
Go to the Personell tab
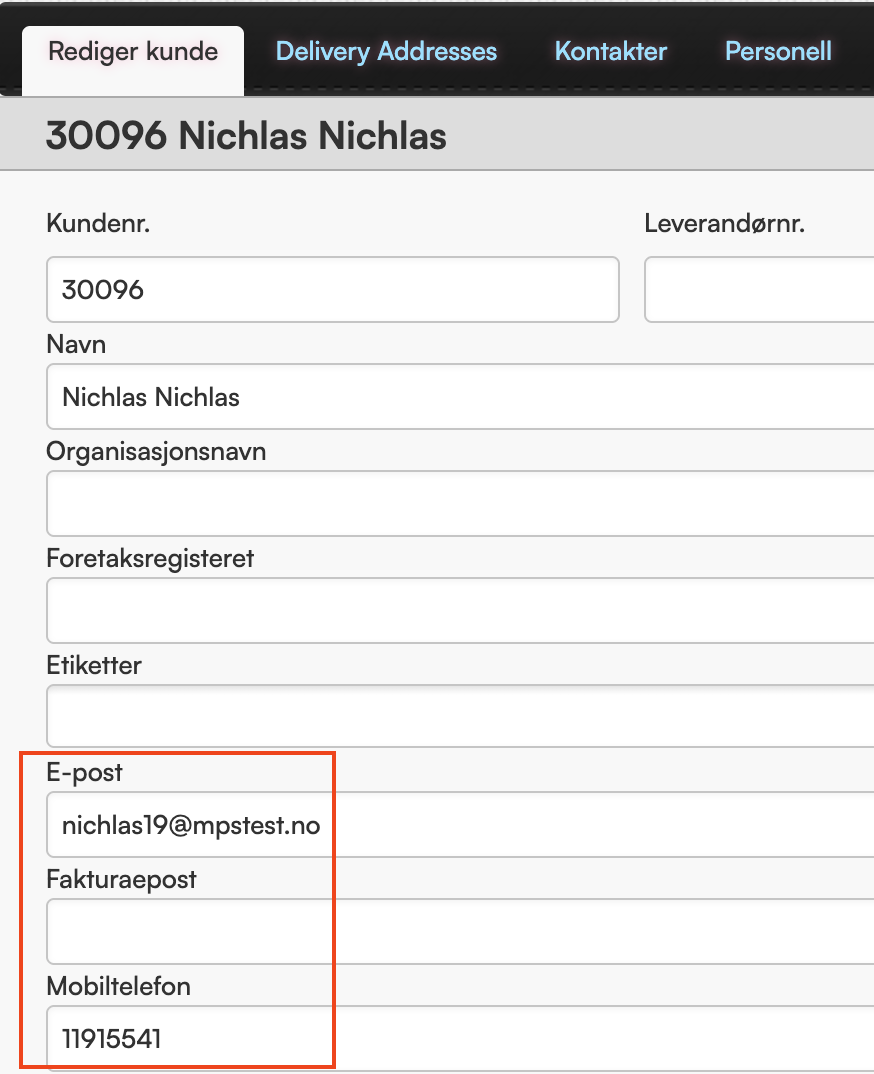pyautogui.click(x=778, y=52)
